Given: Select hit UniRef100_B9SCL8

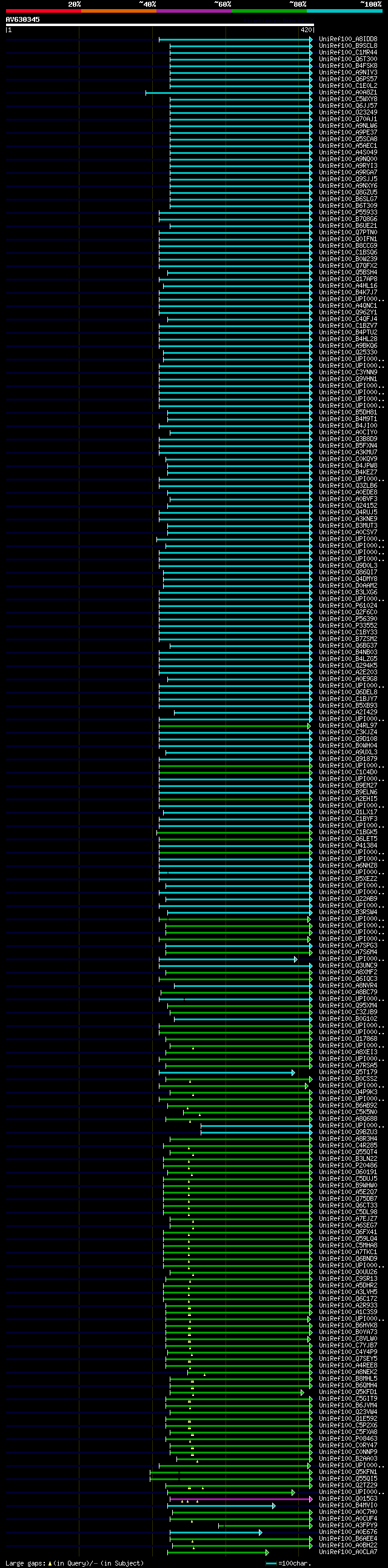Looking at the screenshot, I should click(x=348, y=46).
